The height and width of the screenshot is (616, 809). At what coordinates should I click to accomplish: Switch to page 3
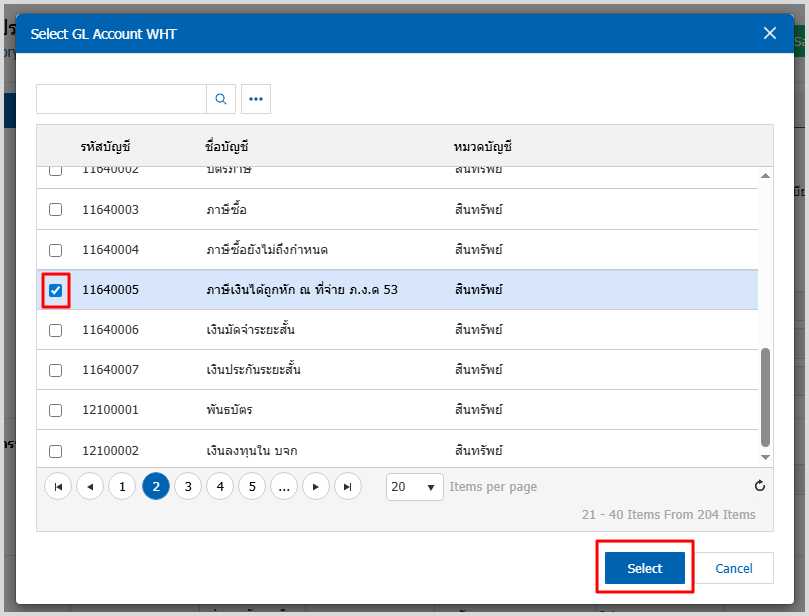click(187, 487)
